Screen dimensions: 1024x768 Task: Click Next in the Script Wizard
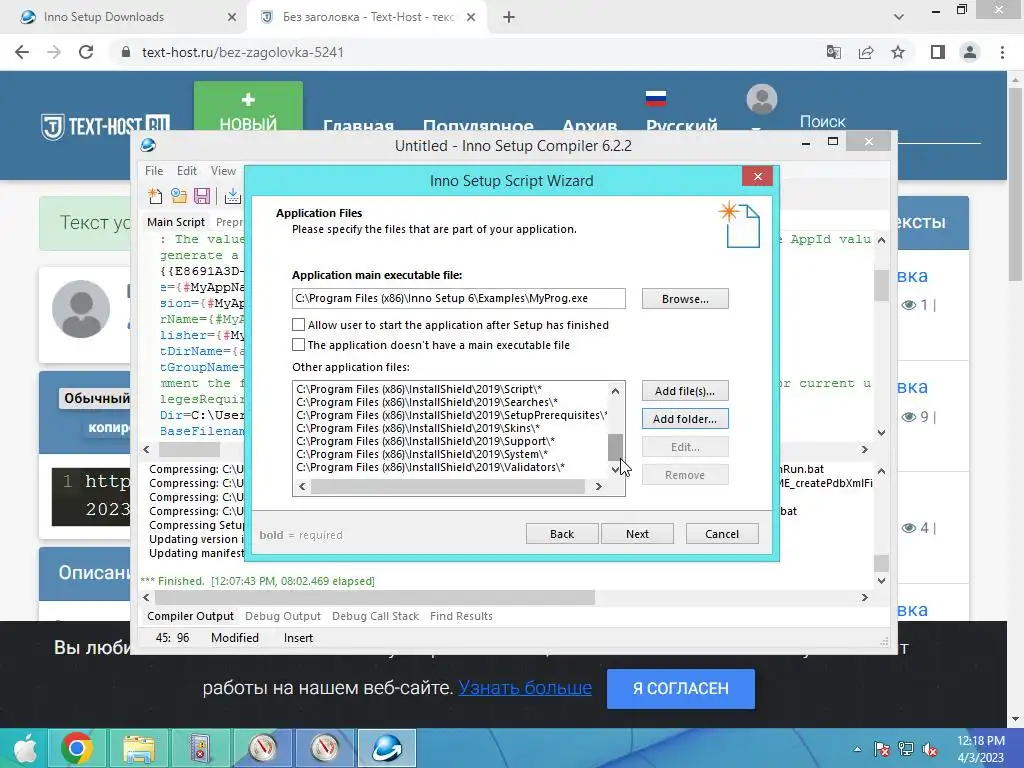tap(637, 534)
